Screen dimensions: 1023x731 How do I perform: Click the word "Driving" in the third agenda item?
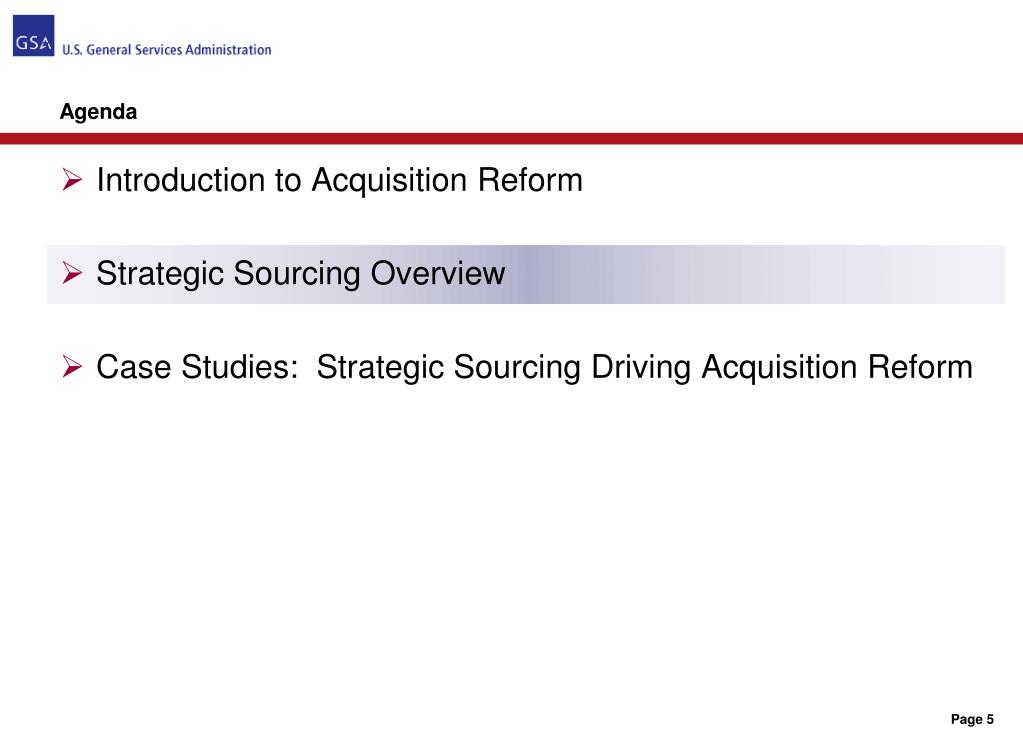click(x=641, y=368)
